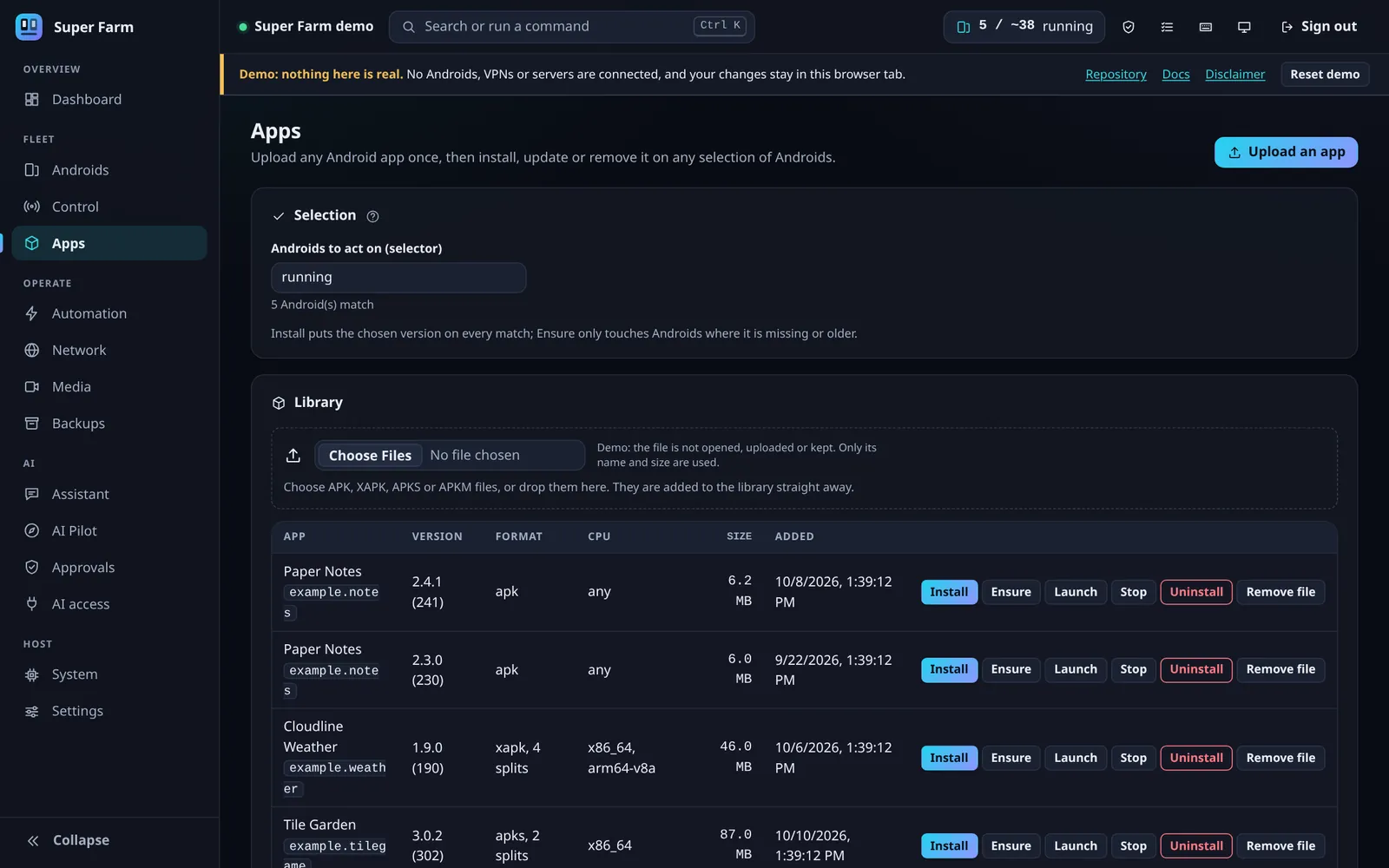Open AI access page
This screenshot has height=868, width=1389.
coord(109,604)
